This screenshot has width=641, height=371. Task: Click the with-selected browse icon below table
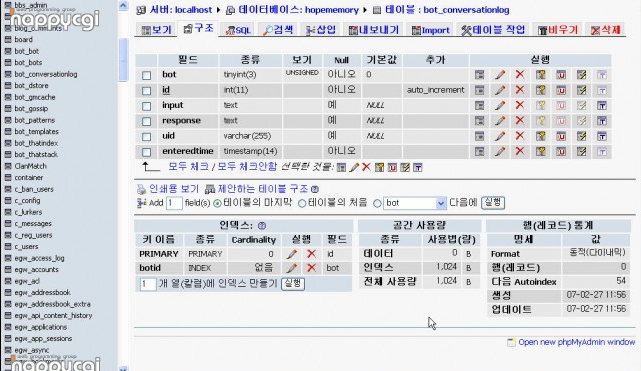[341, 167]
